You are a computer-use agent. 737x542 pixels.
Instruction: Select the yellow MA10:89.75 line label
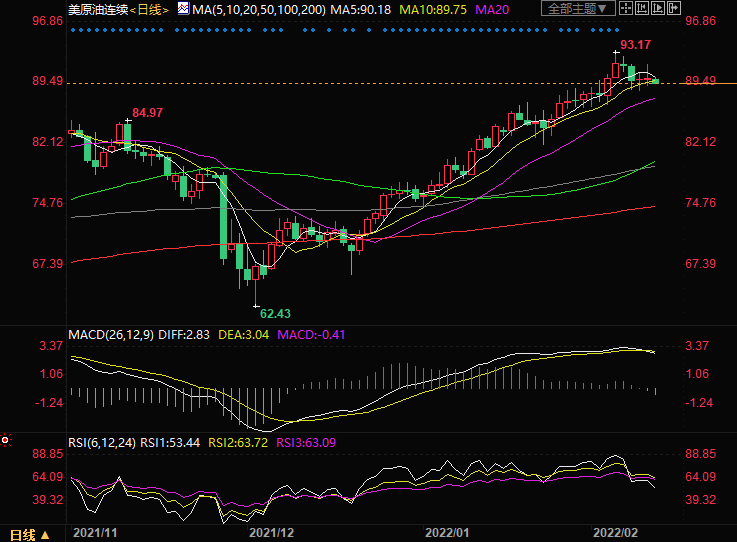[x=434, y=9]
